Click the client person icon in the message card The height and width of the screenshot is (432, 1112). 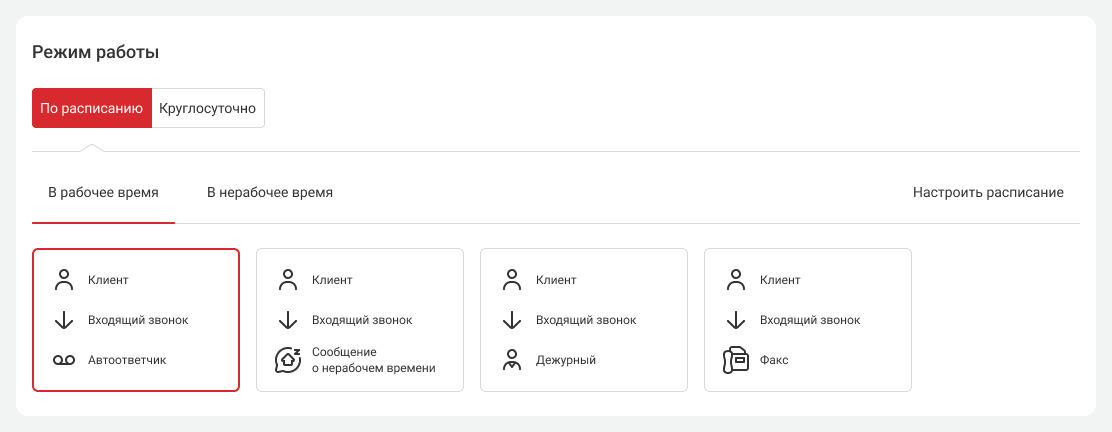pos(288,280)
